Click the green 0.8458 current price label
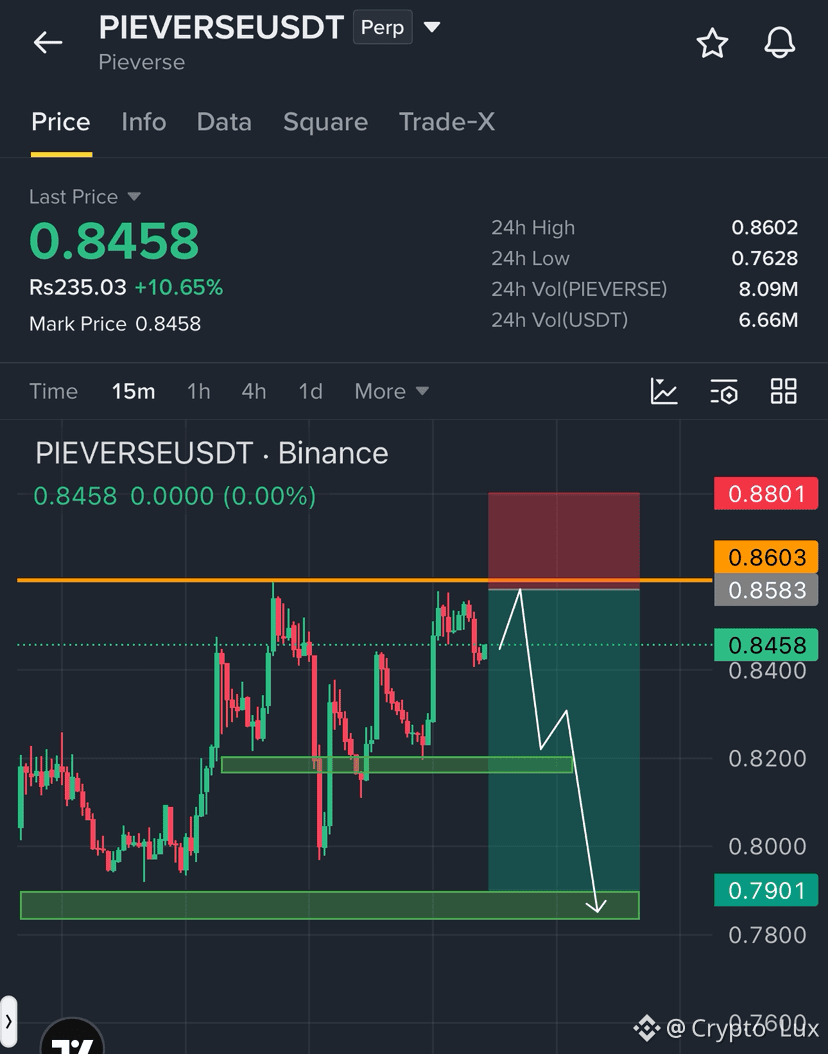 tap(766, 645)
